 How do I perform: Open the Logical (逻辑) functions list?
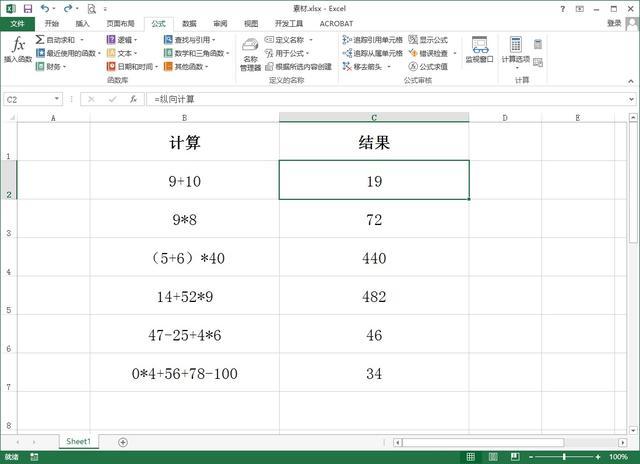[122, 40]
